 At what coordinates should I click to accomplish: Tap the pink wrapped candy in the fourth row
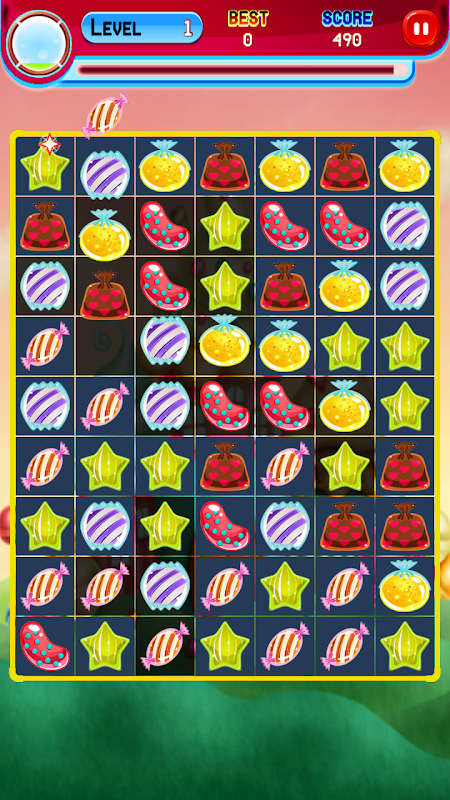click(45, 345)
